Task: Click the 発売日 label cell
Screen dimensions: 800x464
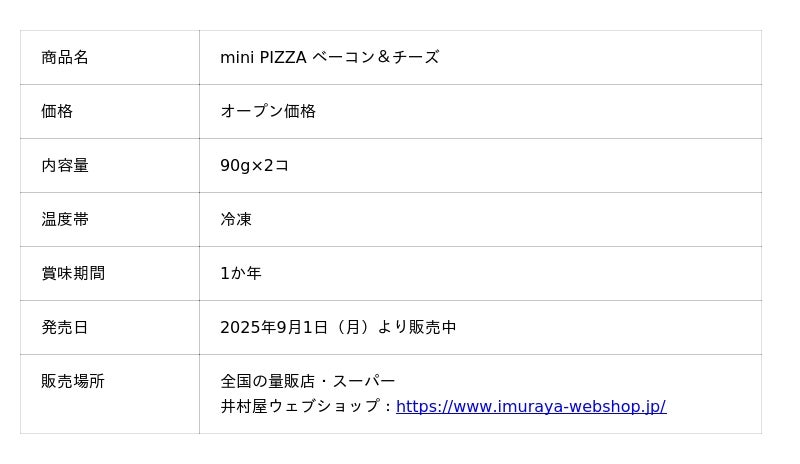Action: tap(65, 327)
